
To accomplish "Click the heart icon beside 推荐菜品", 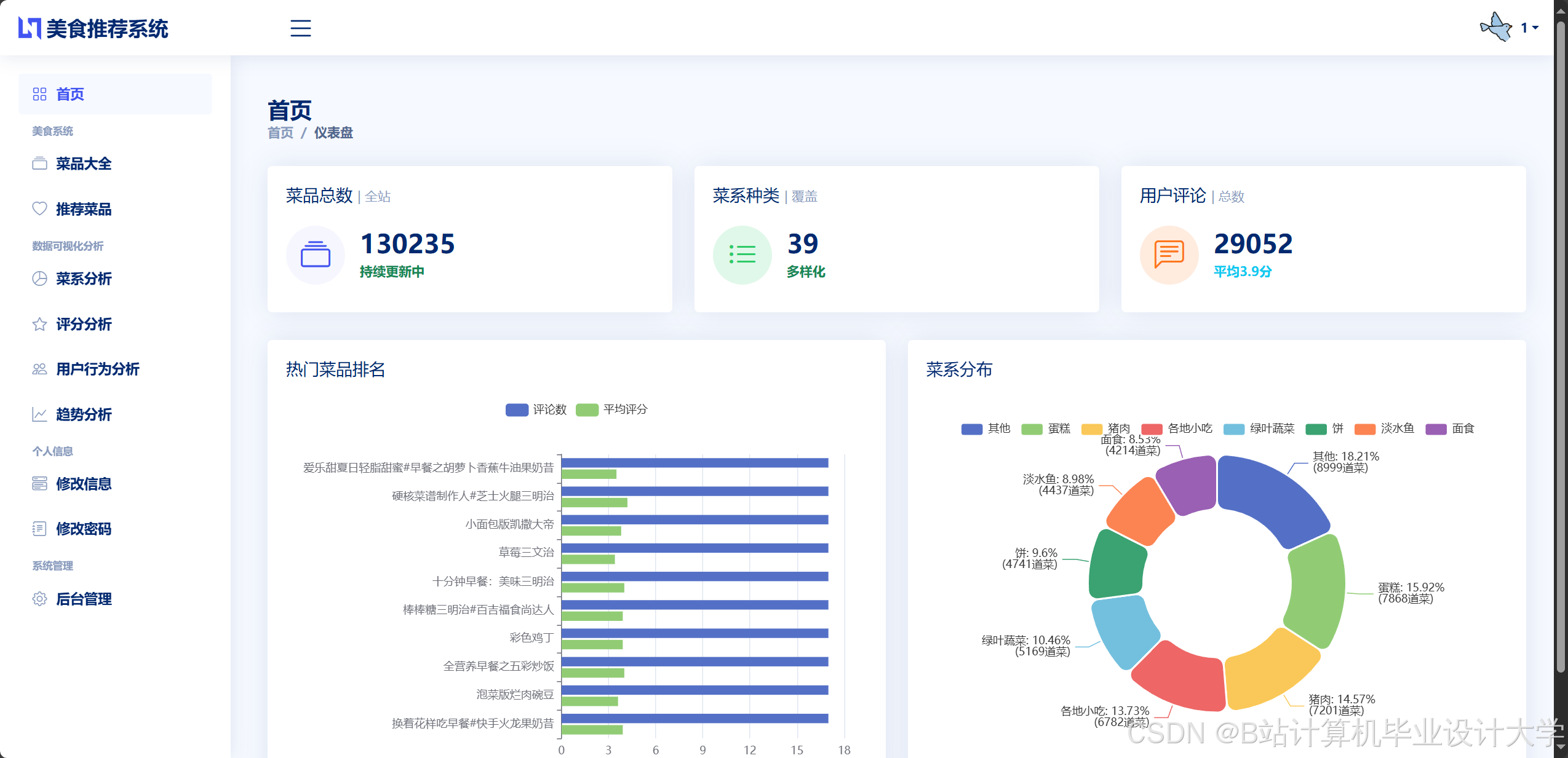I will tap(39, 209).
